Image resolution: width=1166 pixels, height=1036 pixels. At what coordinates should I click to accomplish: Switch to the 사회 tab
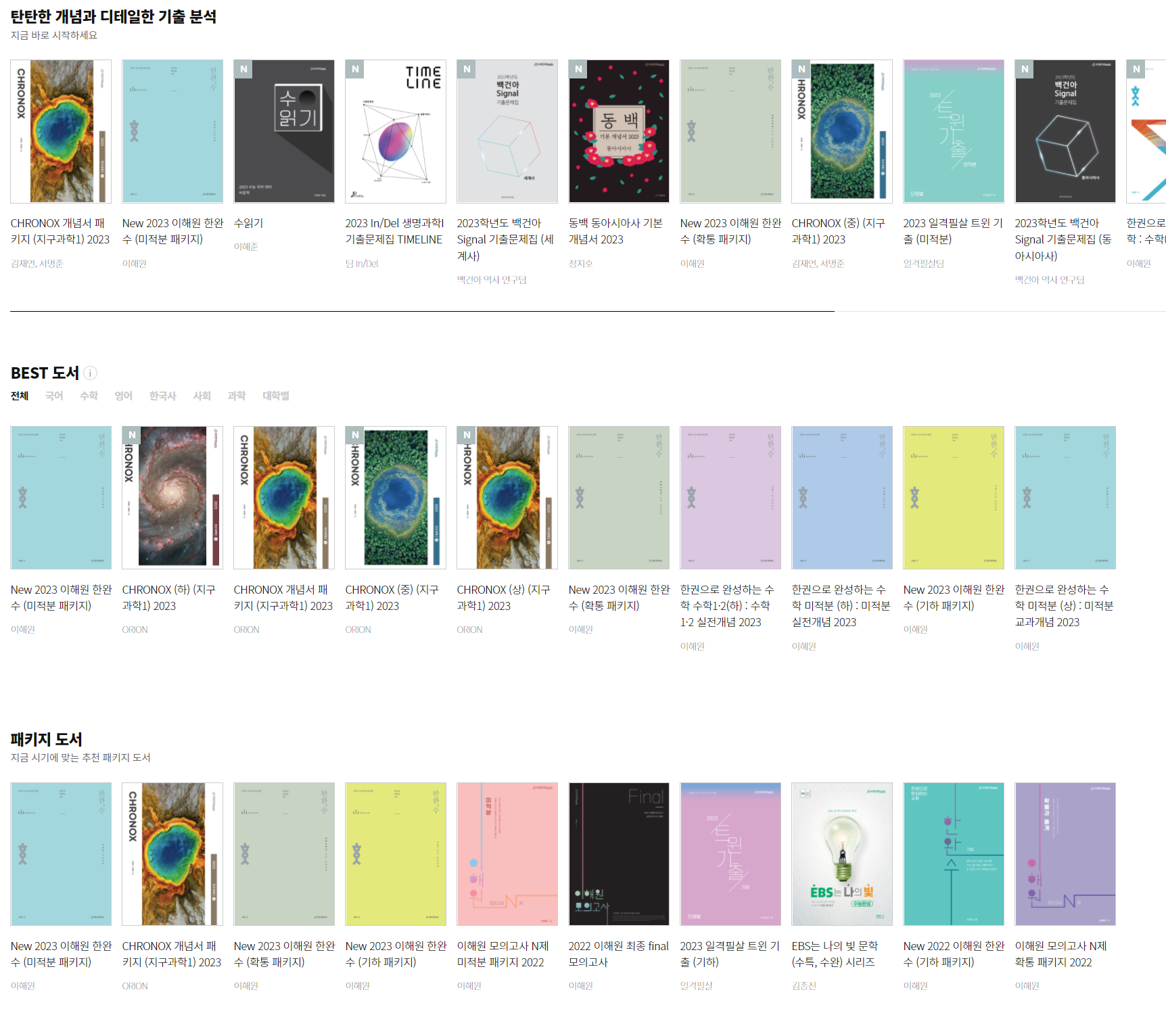[x=202, y=396]
